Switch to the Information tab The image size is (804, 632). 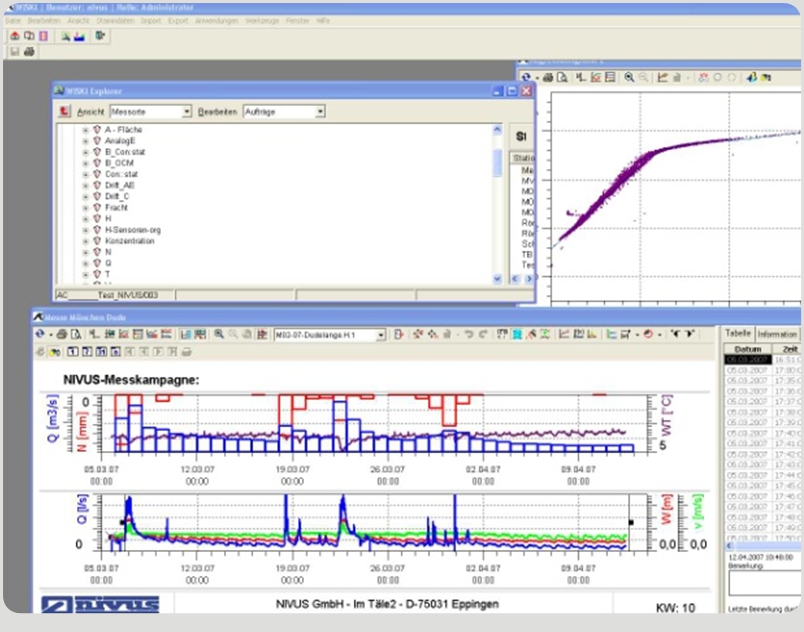coord(777,334)
